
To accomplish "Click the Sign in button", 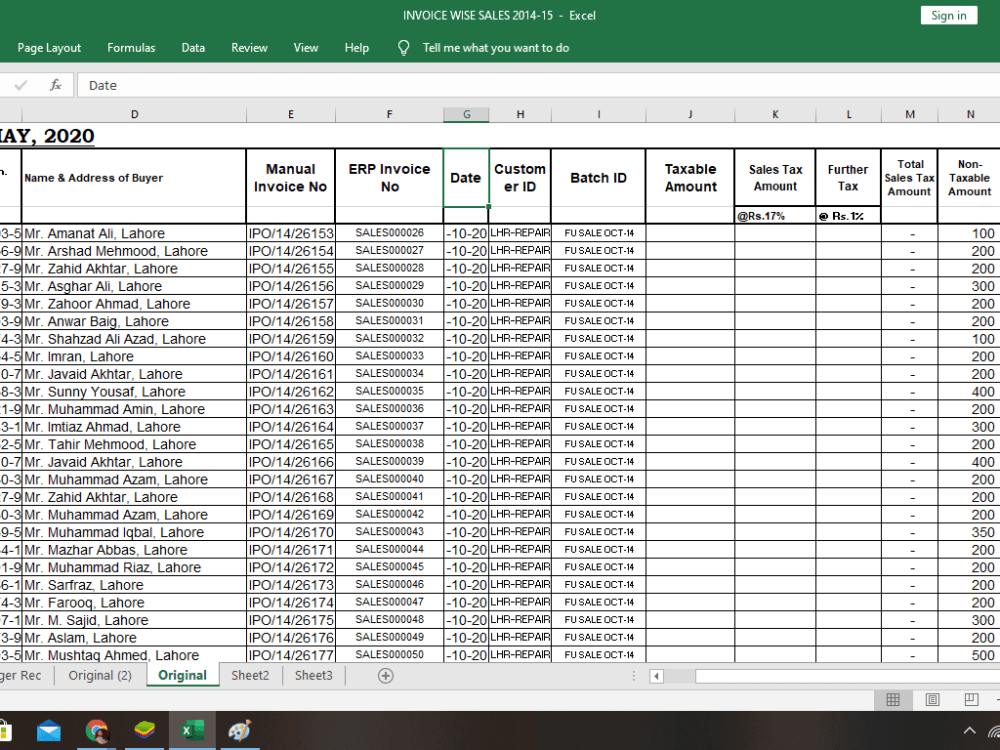I will 948,15.
